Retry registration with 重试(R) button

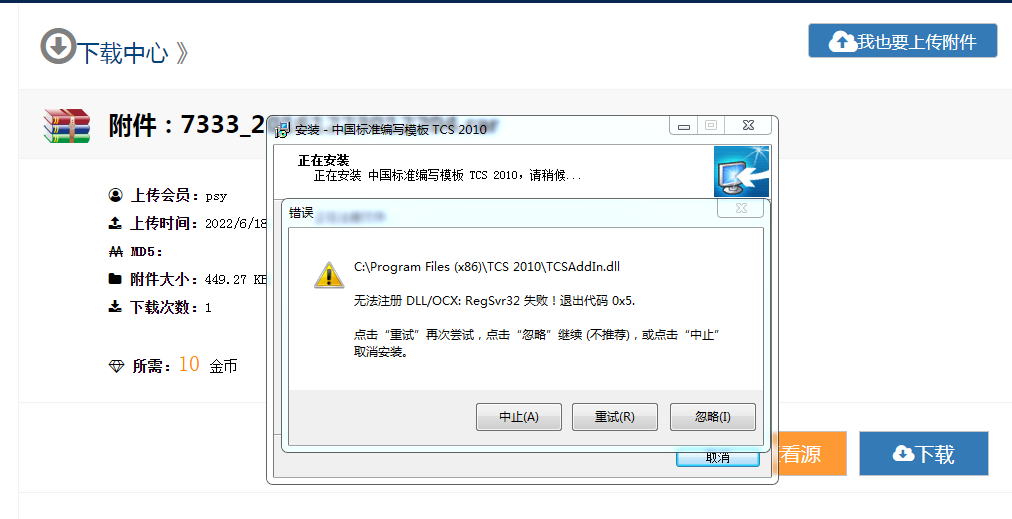click(614, 417)
